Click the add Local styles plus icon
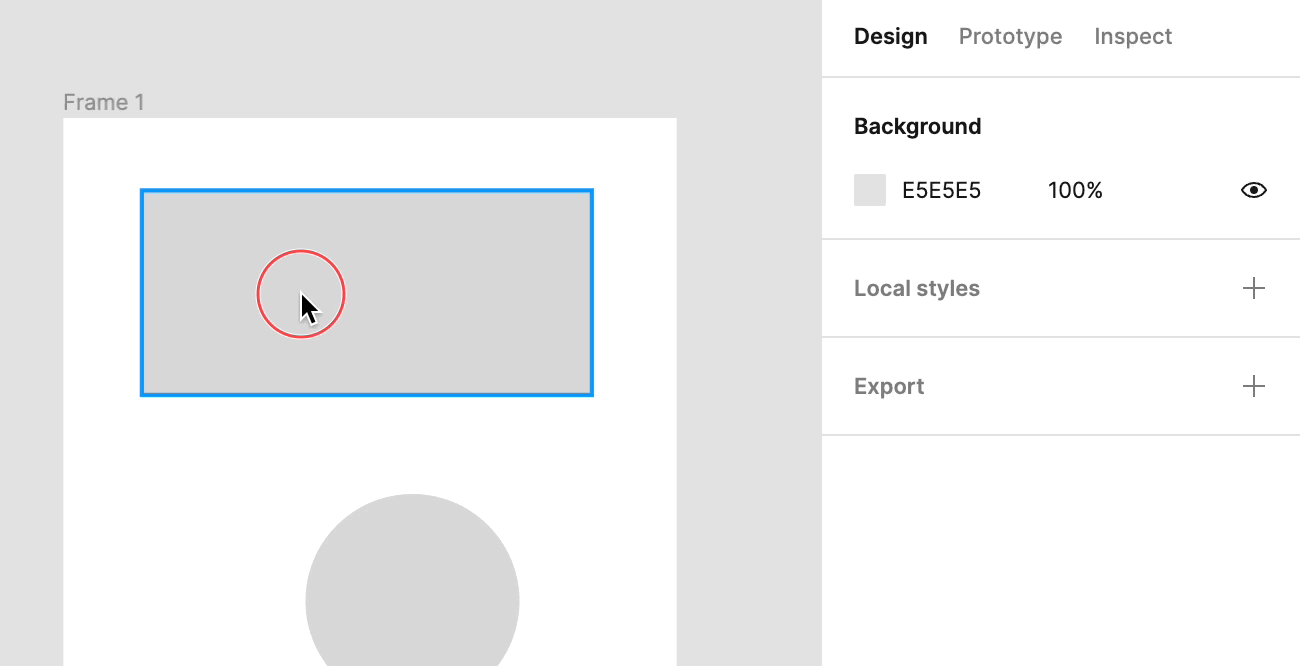 click(1253, 288)
